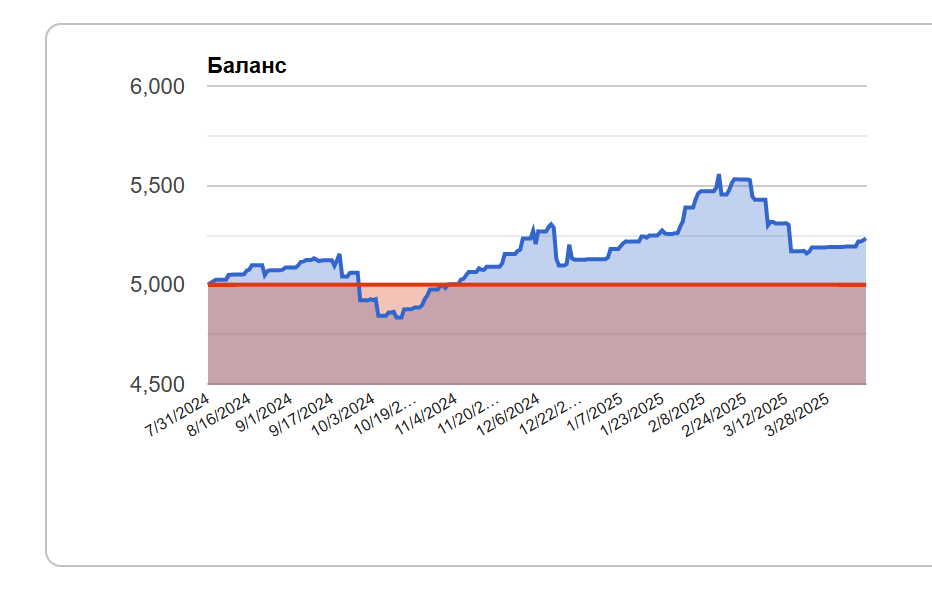Screen dimensions: 932x602
Task: Click the 8/16/2024 date label
Action: click(x=219, y=415)
